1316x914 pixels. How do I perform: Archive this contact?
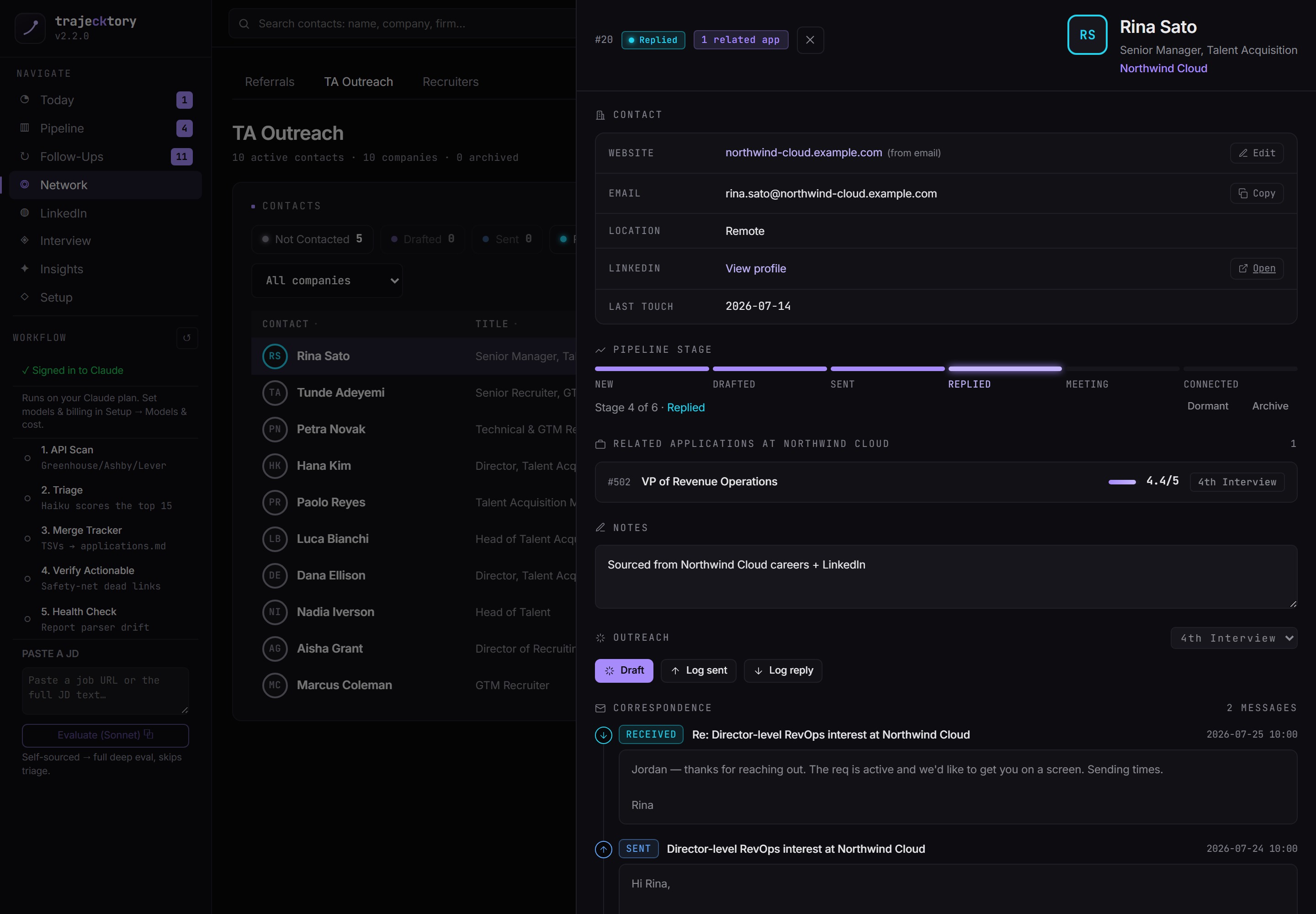click(1269, 406)
